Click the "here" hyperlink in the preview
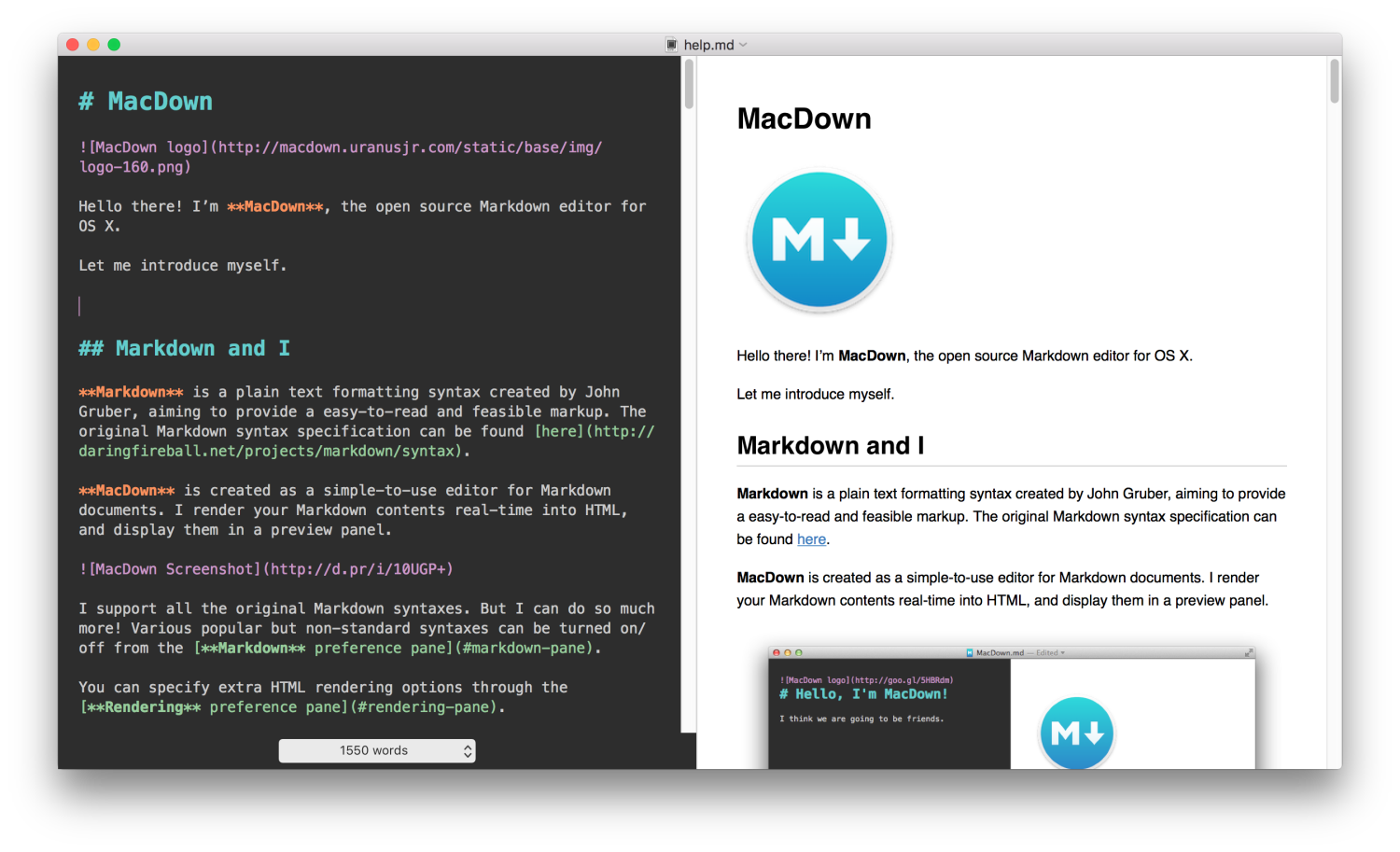Image resolution: width=1400 pixels, height=852 pixels. [x=810, y=538]
